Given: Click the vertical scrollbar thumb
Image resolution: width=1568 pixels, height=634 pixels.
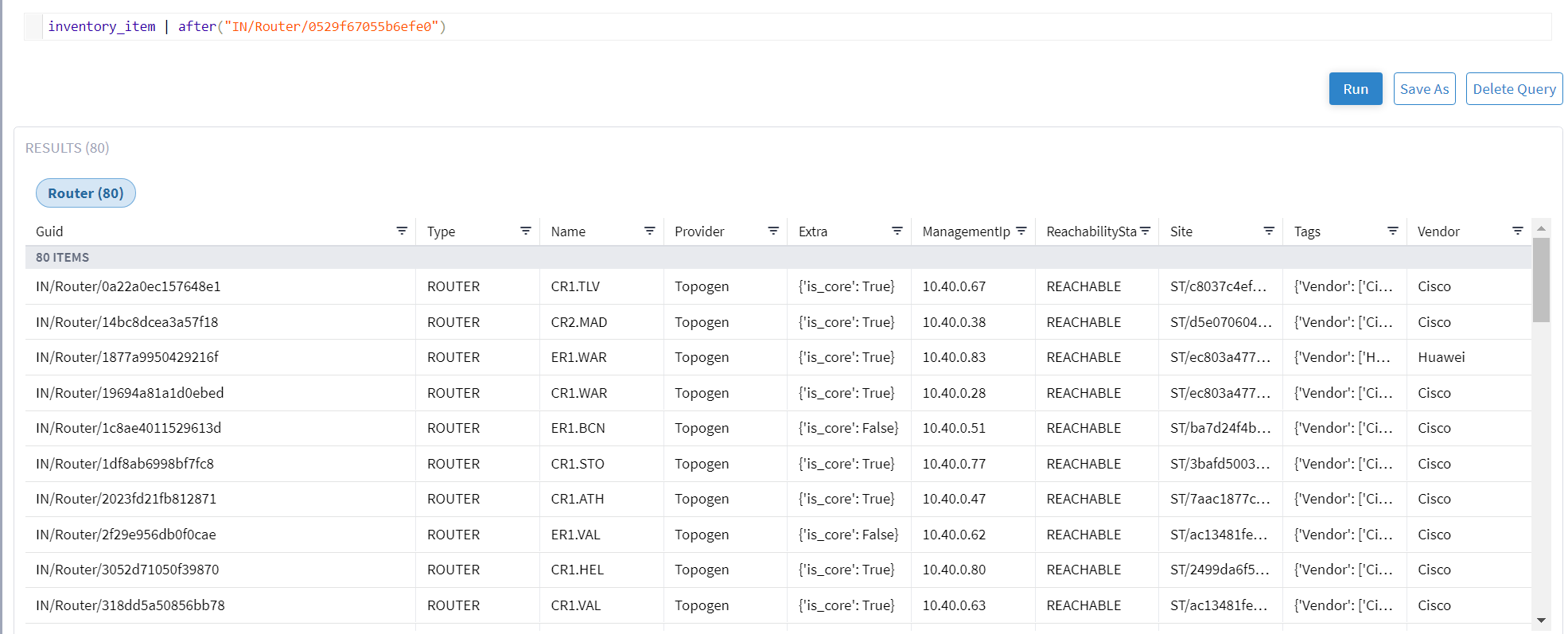Looking at the screenshot, I should [x=1541, y=280].
